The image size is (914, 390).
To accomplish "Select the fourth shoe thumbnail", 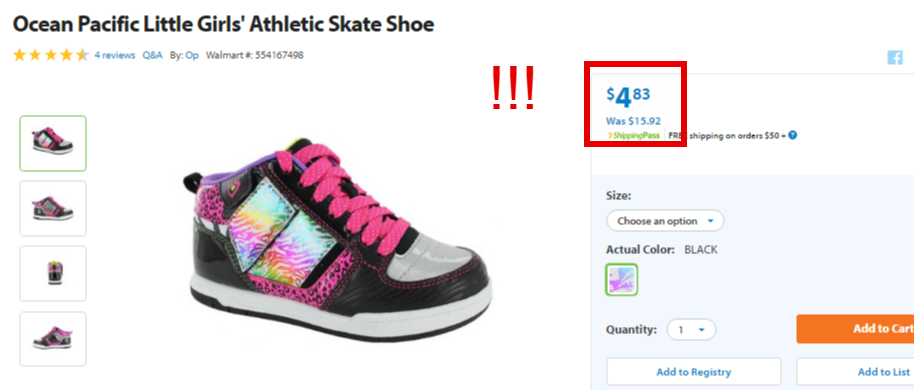I will (53, 339).
